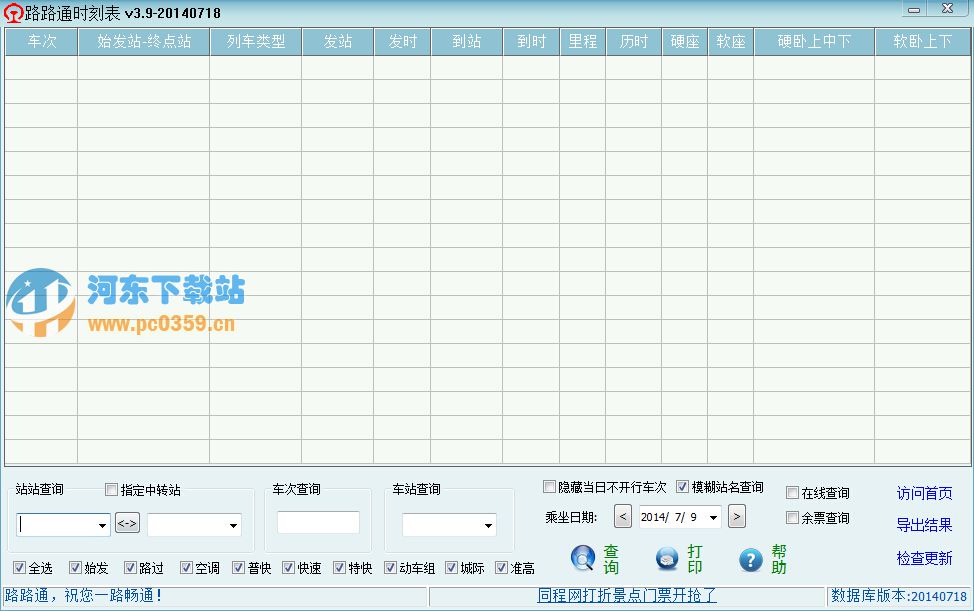Uncheck the 动车组 train type filter
This screenshot has width=974, height=611.
coord(390,567)
